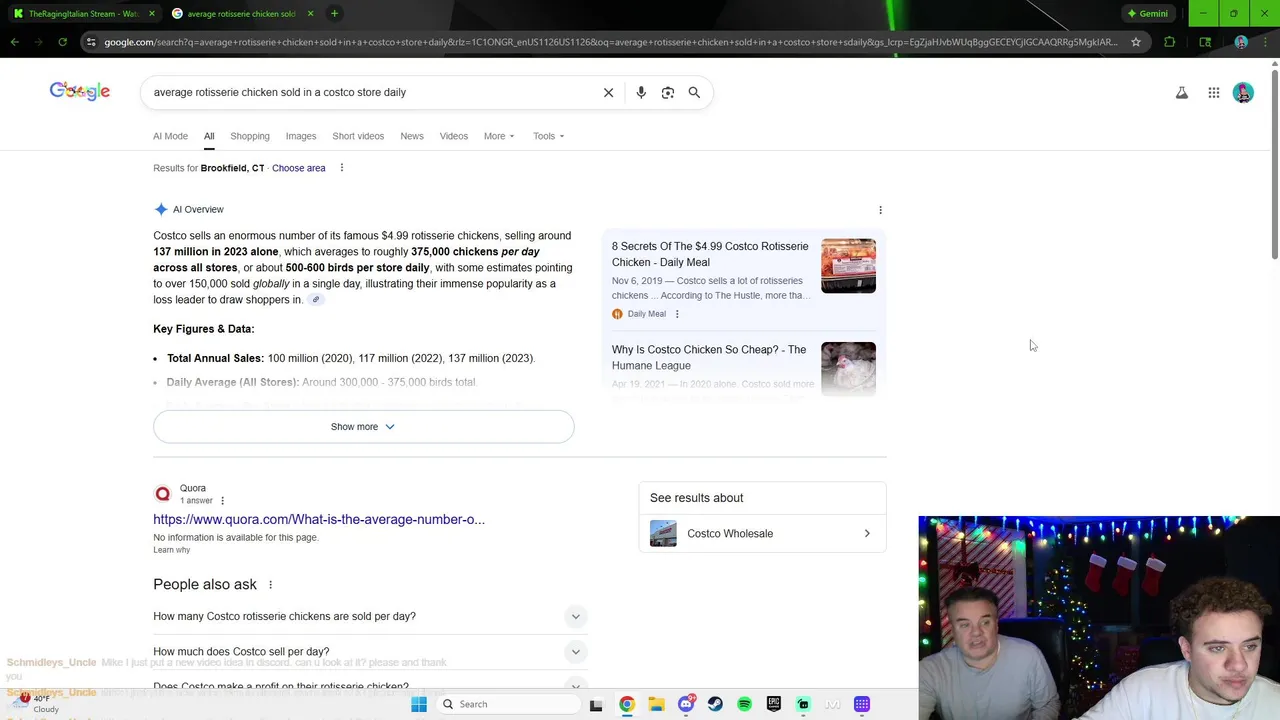Open the Google account profile picture
1280x720 pixels.
[1243, 93]
